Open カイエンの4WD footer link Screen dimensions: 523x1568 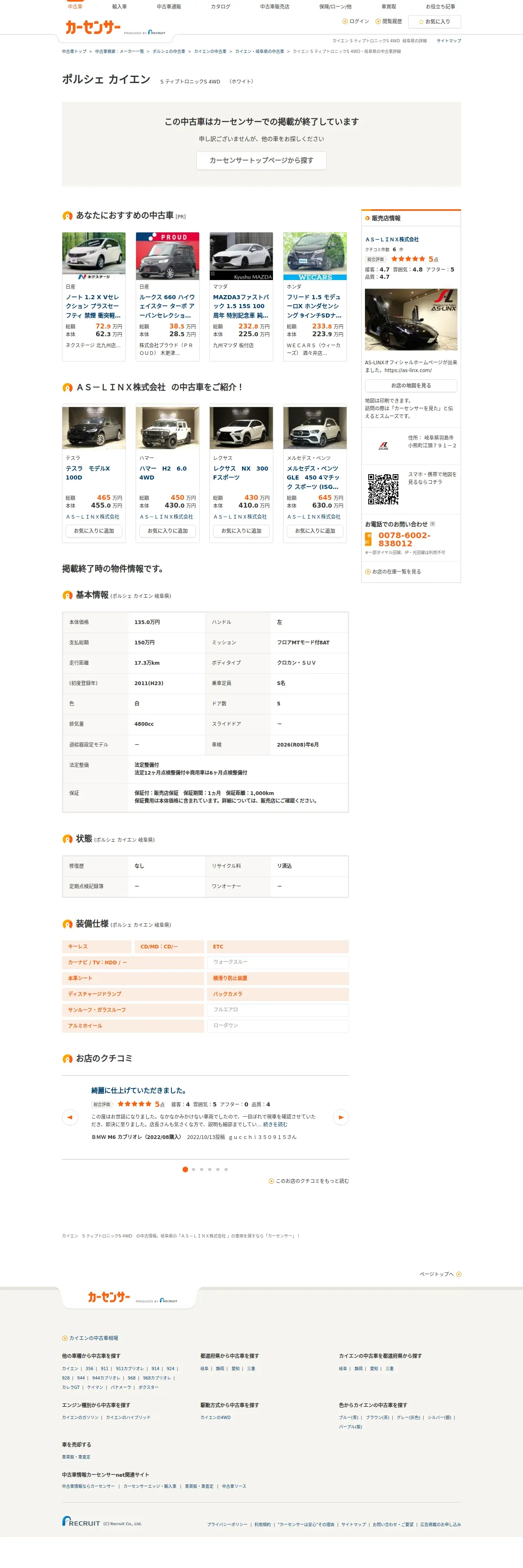(215, 1418)
